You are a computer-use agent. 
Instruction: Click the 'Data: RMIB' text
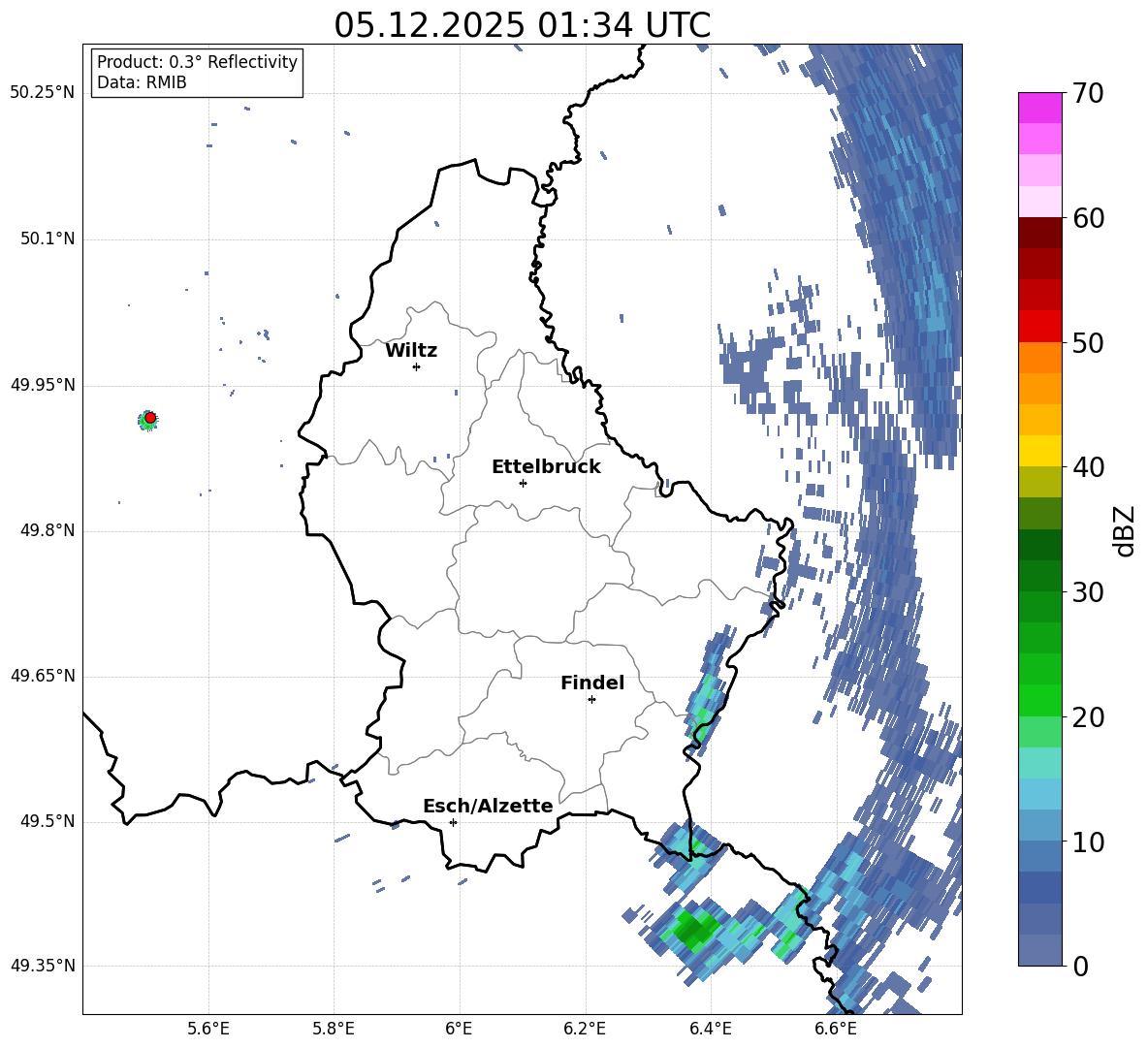(x=142, y=82)
